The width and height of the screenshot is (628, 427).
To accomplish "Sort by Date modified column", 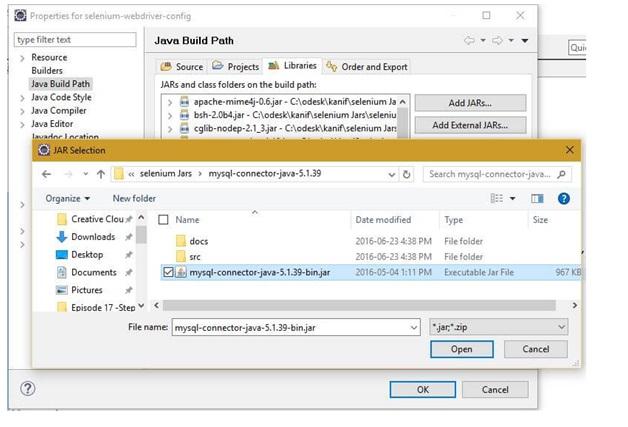I will (383, 220).
